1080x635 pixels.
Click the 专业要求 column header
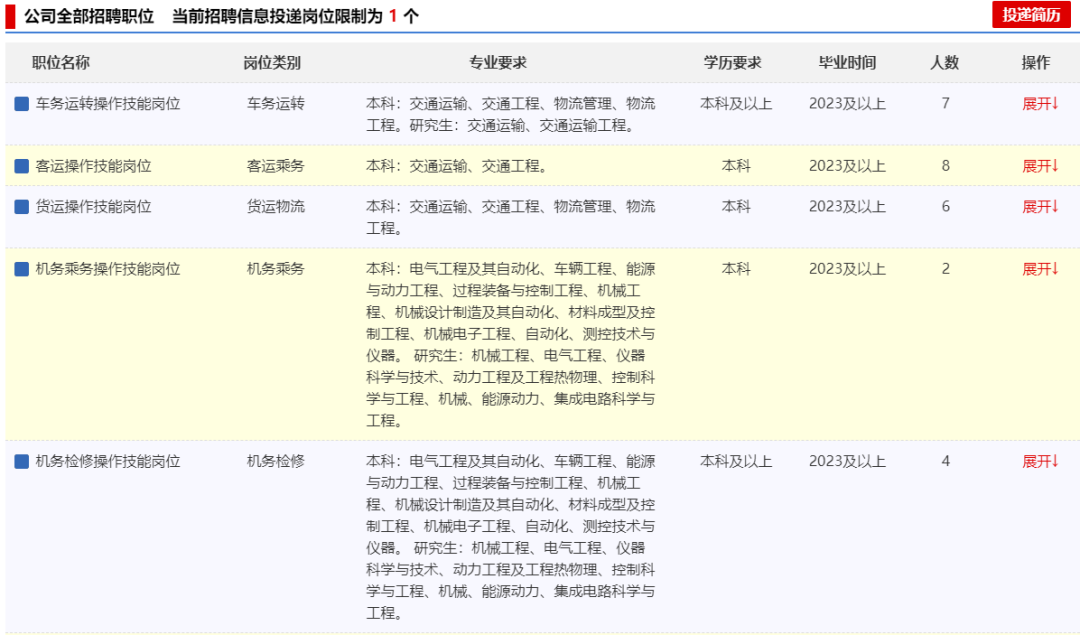[498, 63]
